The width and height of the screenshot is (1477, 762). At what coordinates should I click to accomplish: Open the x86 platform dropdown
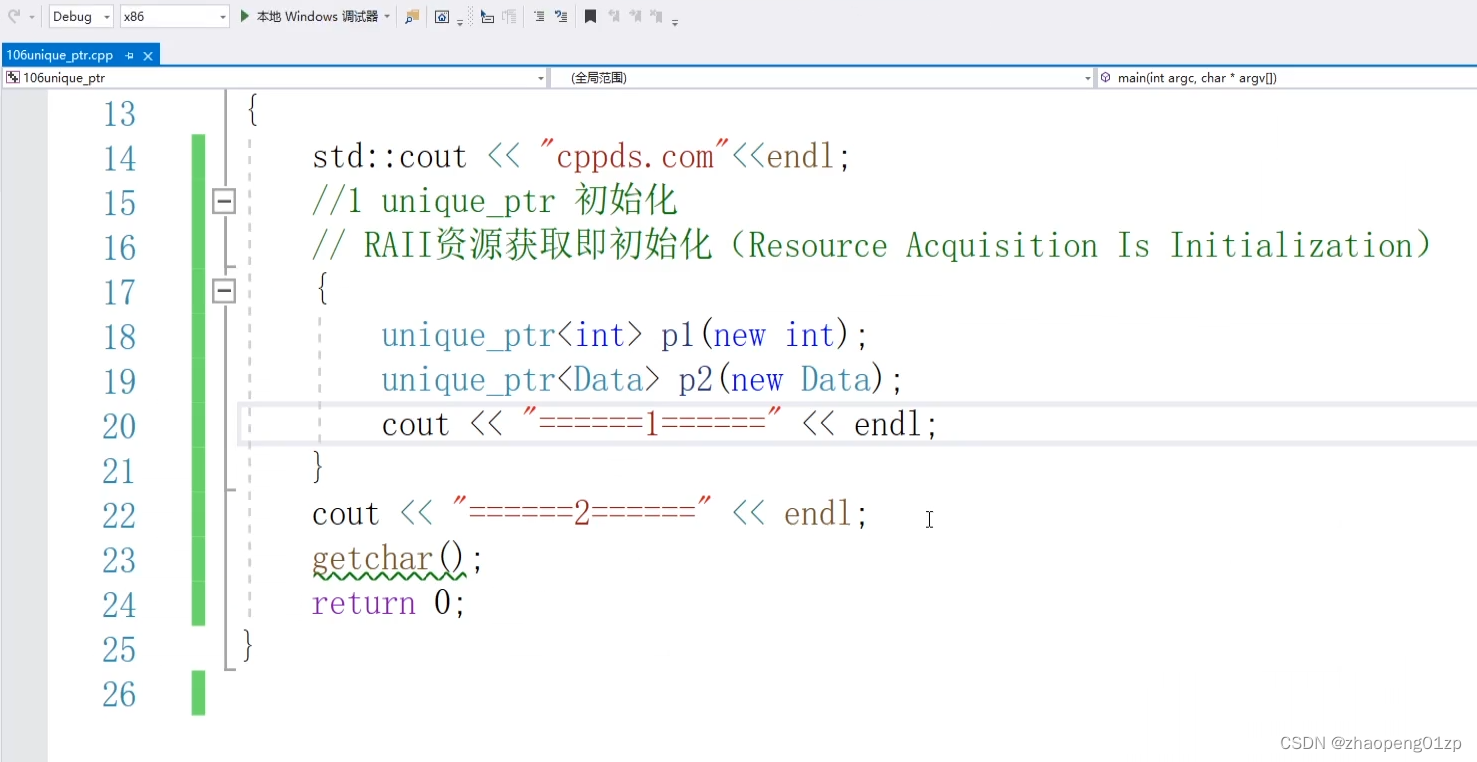coord(175,16)
